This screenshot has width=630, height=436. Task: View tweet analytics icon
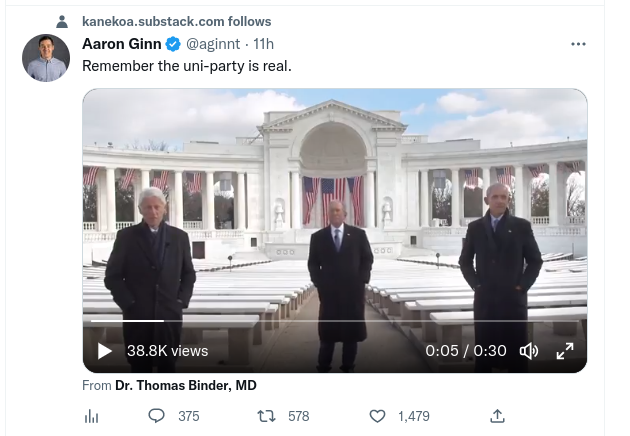[x=92, y=416]
